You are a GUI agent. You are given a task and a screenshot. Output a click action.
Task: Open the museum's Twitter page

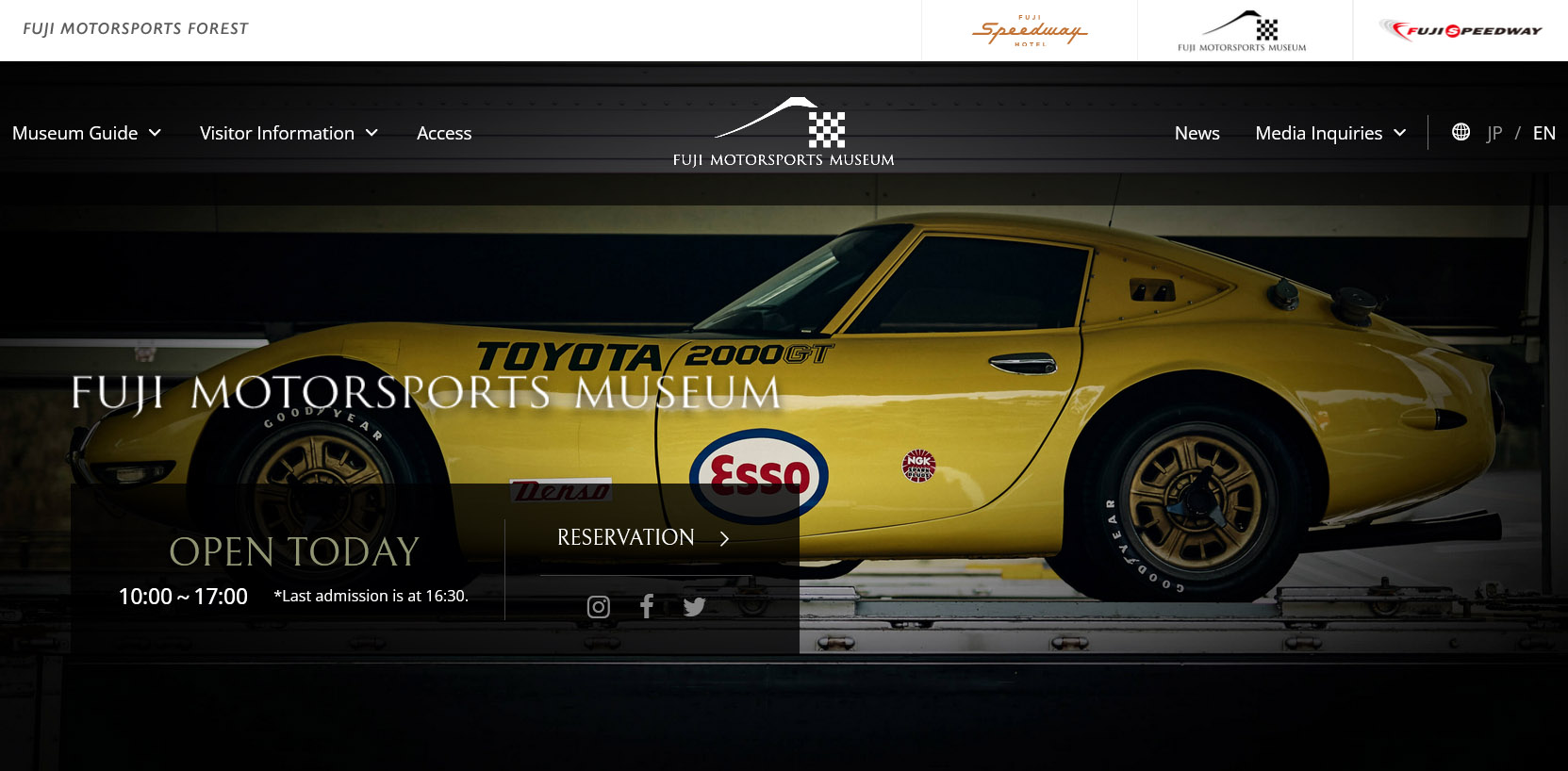click(x=695, y=607)
